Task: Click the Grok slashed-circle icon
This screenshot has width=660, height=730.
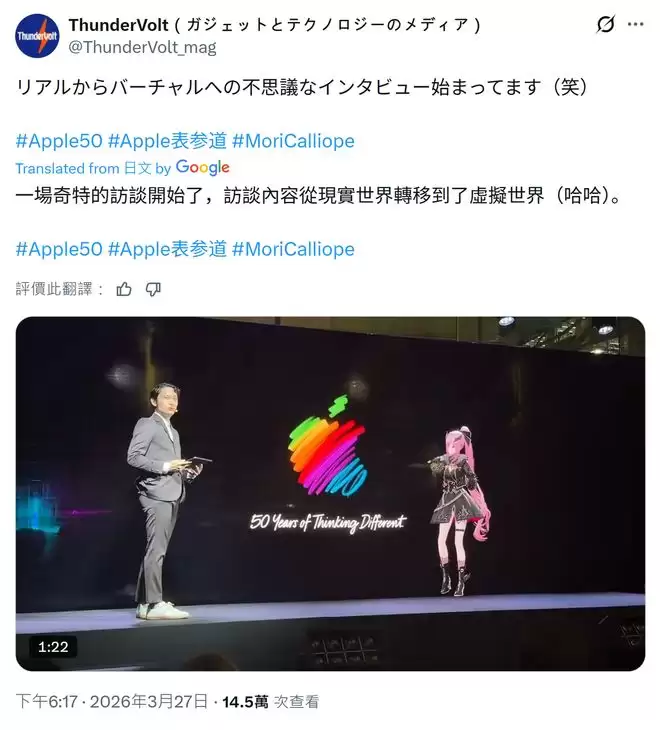Action: [x=606, y=24]
